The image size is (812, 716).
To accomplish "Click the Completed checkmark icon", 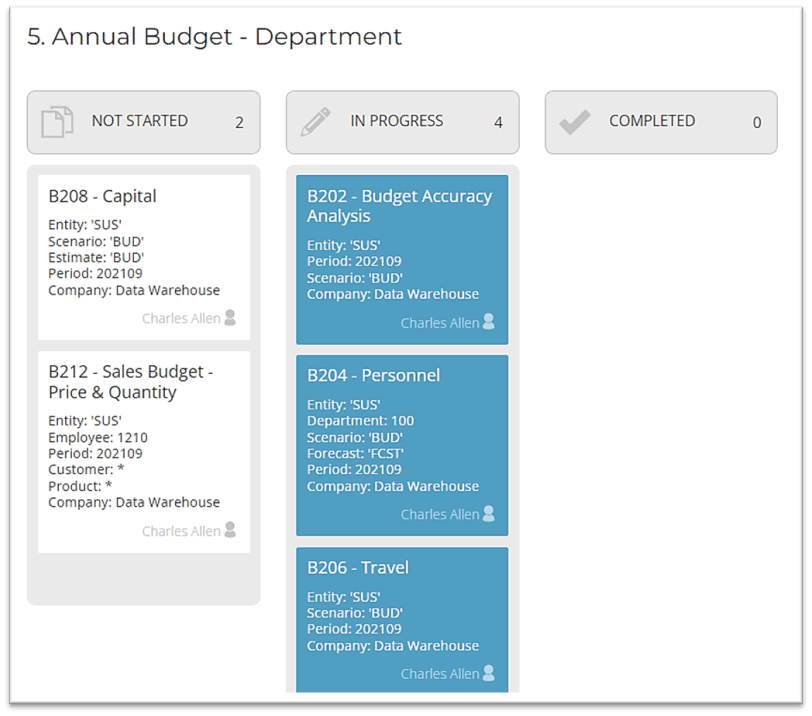I will coord(574,122).
